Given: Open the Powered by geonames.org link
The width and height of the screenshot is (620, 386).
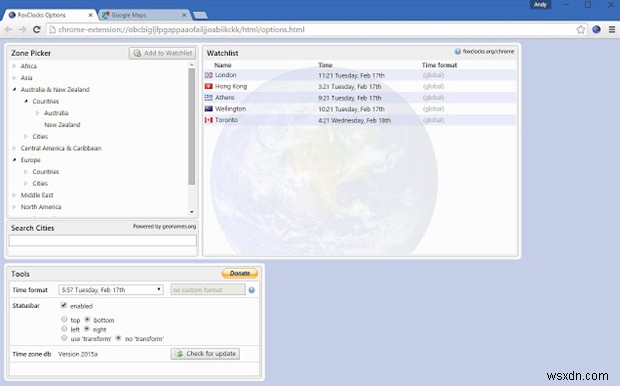Looking at the screenshot, I should point(164,227).
